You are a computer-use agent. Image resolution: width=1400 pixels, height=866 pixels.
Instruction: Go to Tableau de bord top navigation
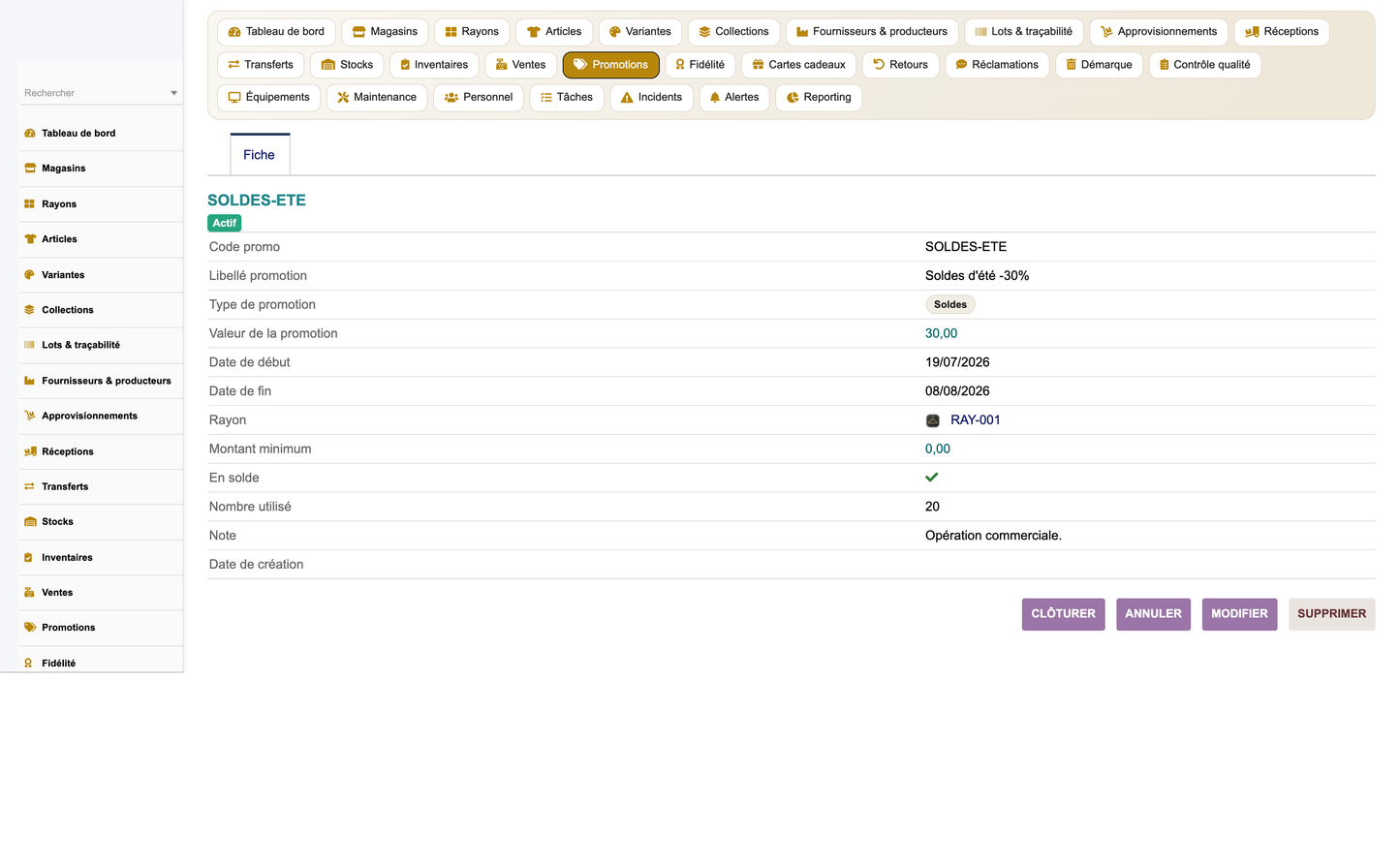point(276,32)
